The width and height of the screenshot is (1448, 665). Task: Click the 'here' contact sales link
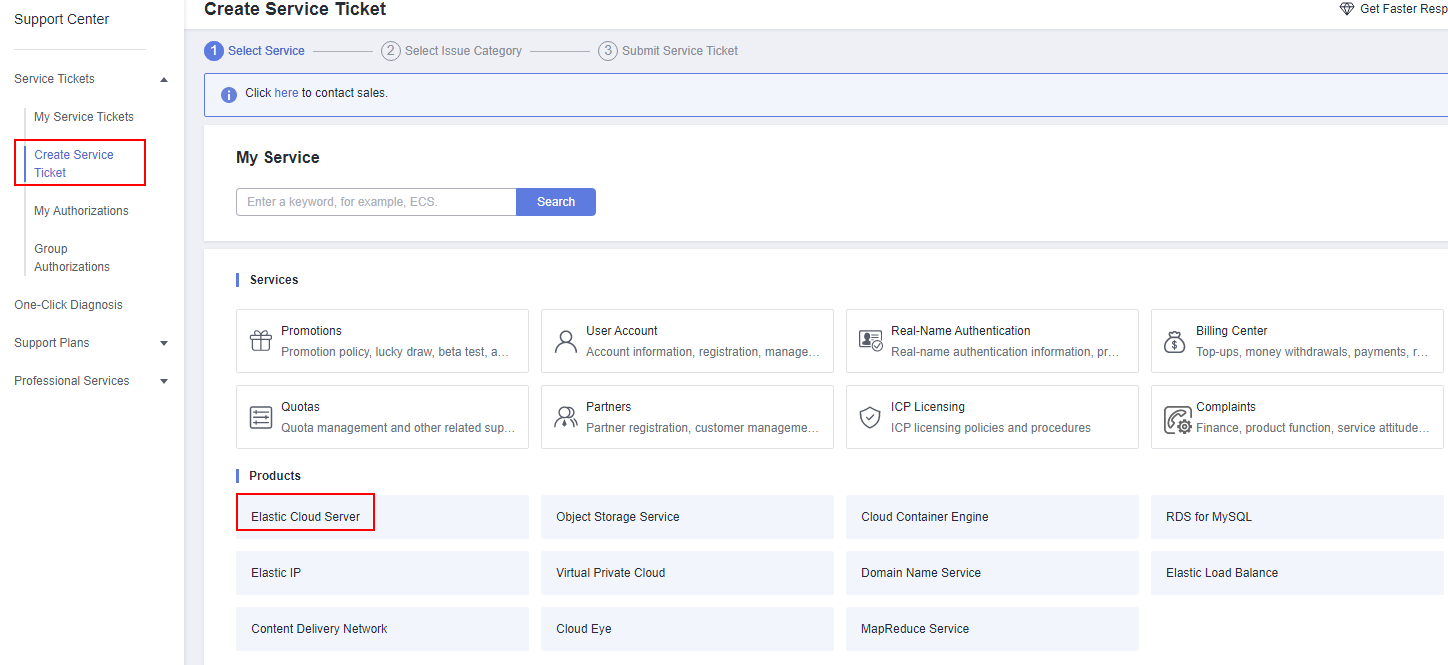click(x=286, y=93)
